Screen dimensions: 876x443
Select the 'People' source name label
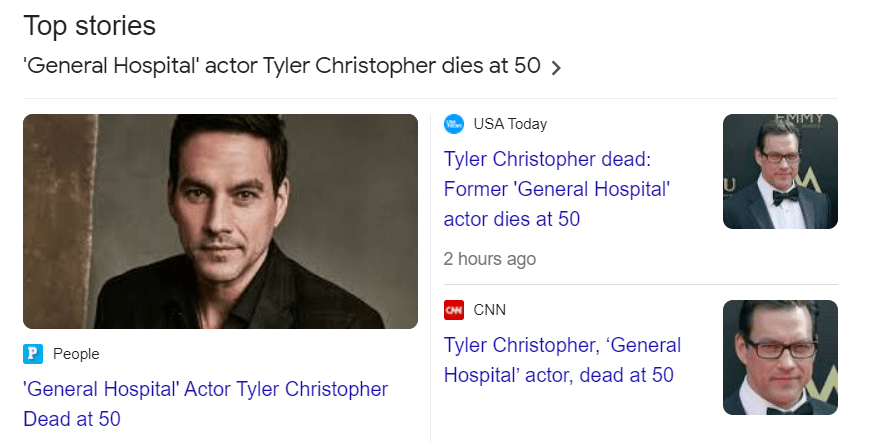[76, 353]
